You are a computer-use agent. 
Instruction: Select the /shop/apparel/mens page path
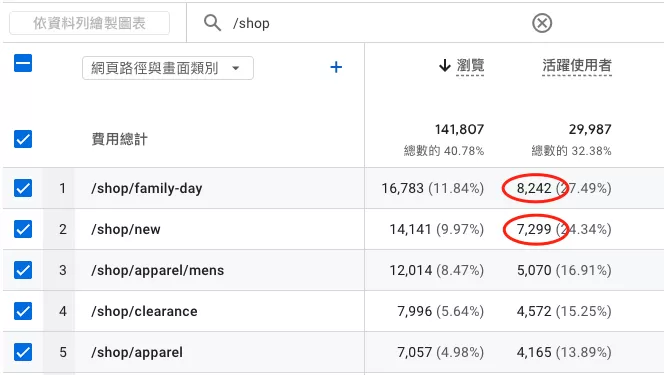pyautogui.click(x=158, y=270)
